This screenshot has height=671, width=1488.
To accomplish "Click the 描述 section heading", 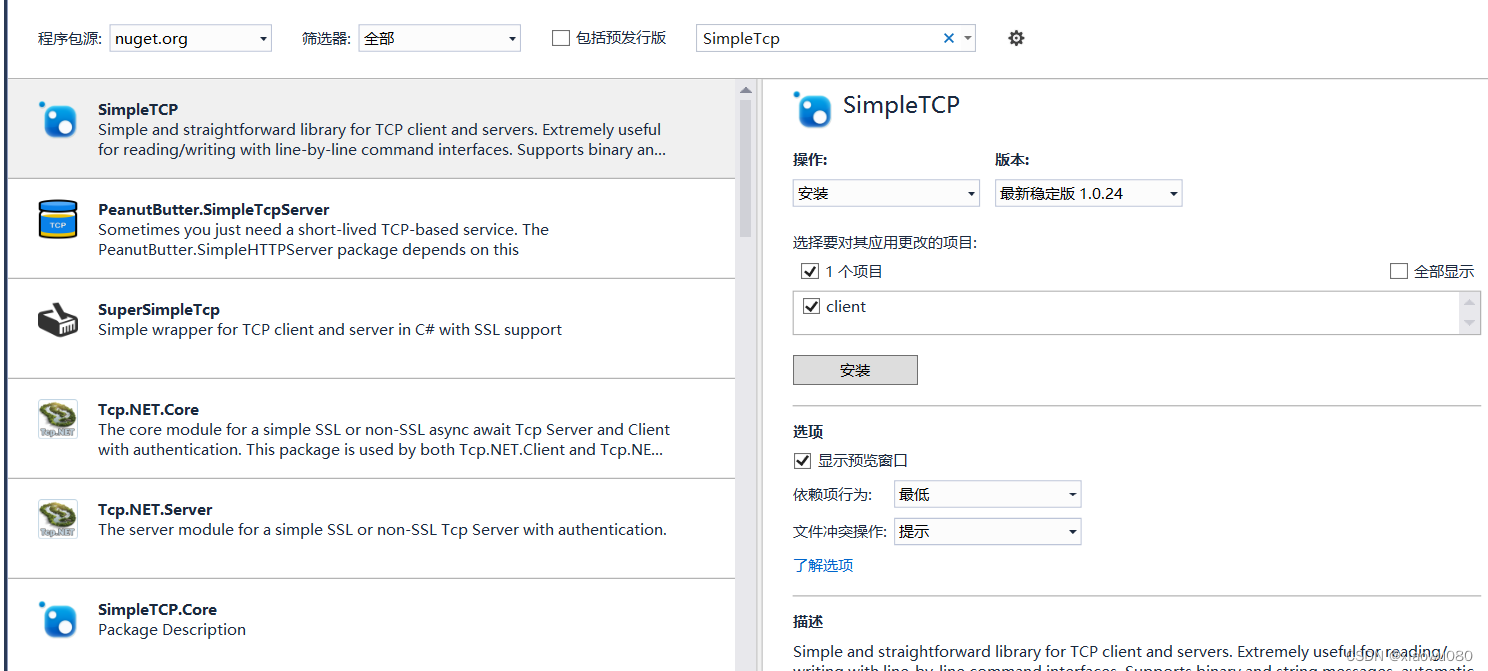I will tap(808, 622).
